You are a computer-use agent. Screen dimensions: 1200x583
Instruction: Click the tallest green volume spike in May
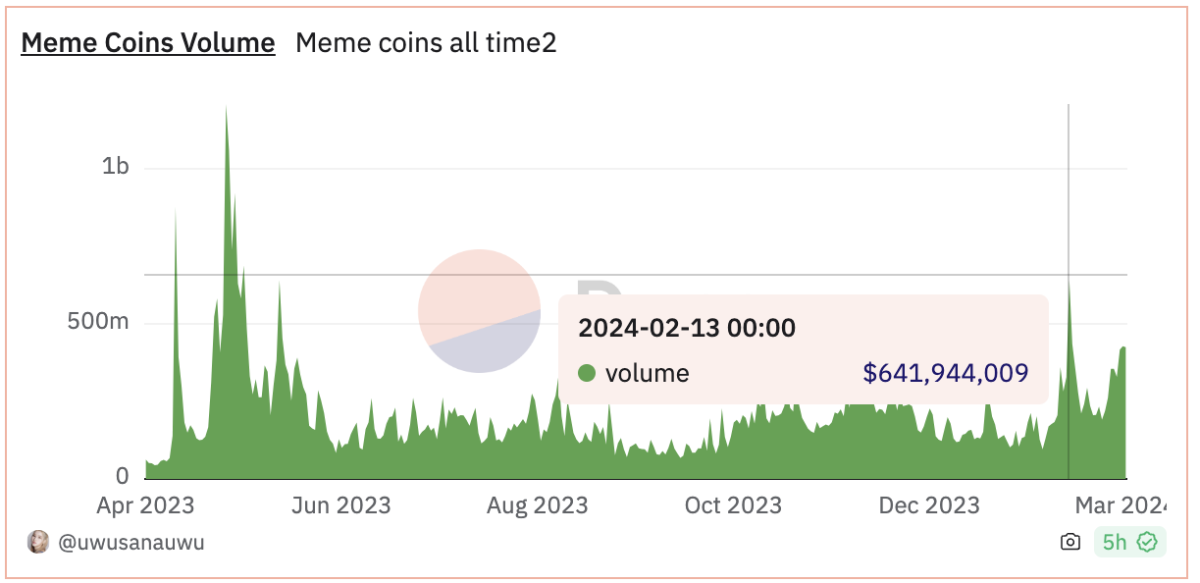[x=226, y=150]
